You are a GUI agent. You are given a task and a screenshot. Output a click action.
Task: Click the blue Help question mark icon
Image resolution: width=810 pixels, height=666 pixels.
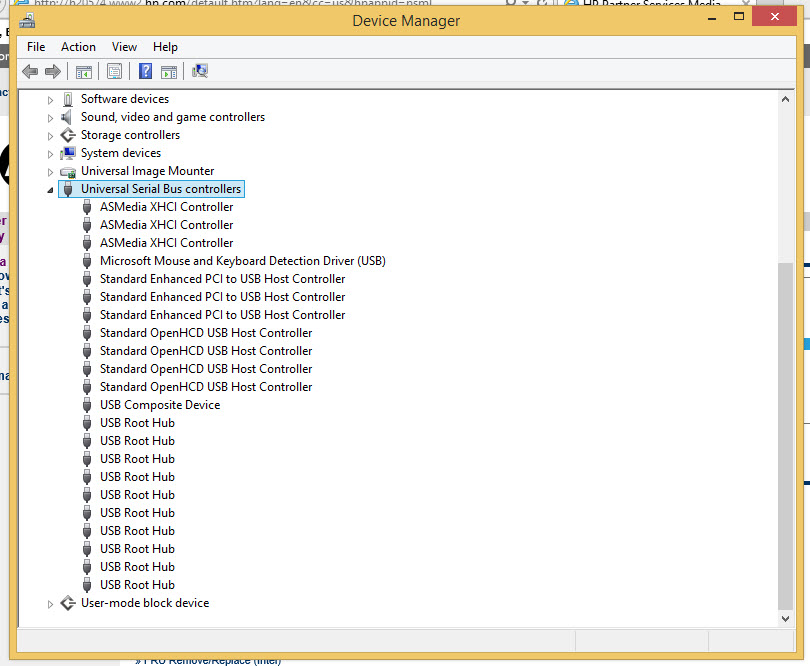click(x=146, y=71)
